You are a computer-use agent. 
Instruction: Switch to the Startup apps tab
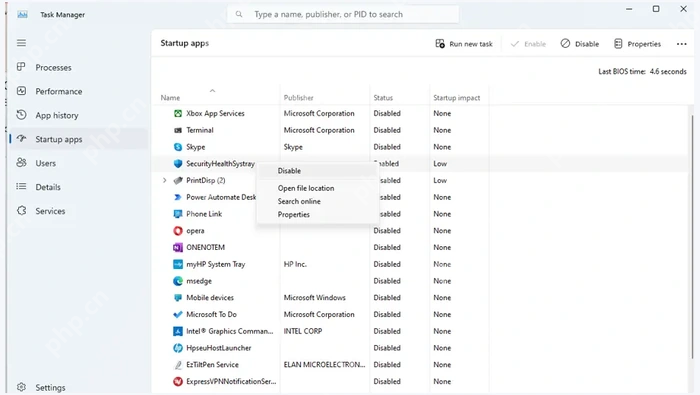(79, 139)
